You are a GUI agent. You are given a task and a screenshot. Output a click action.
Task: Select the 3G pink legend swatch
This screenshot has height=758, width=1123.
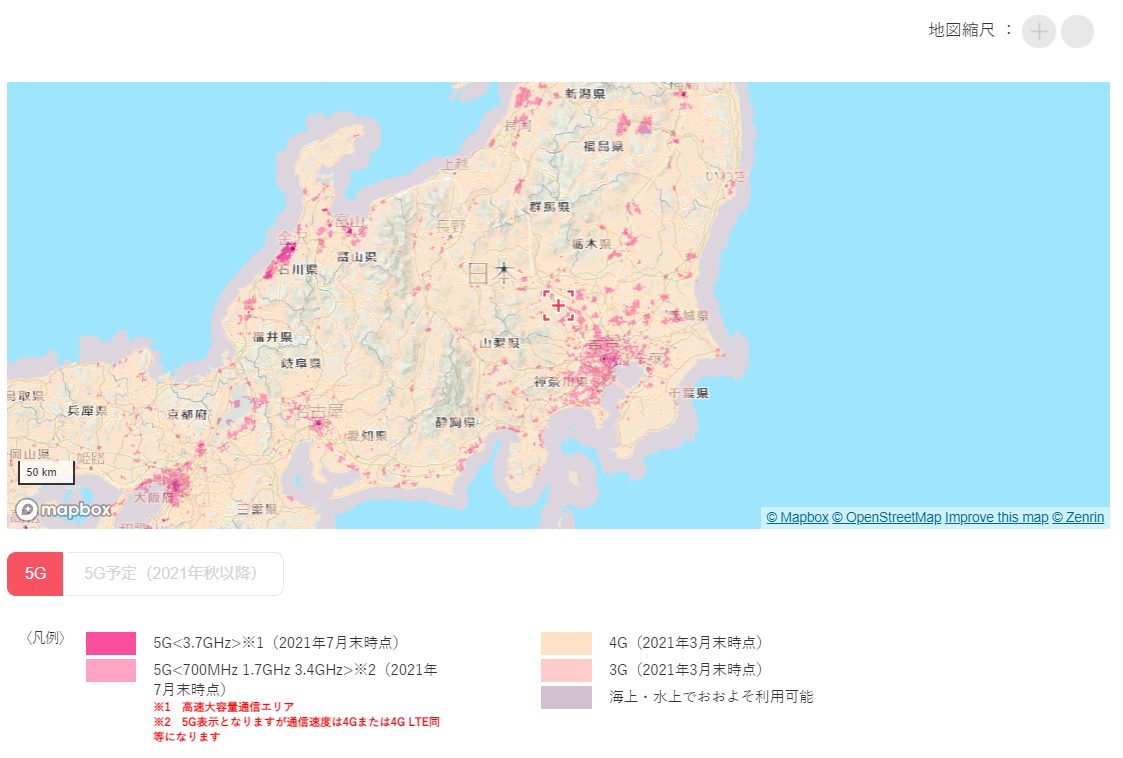click(x=565, y=669)
